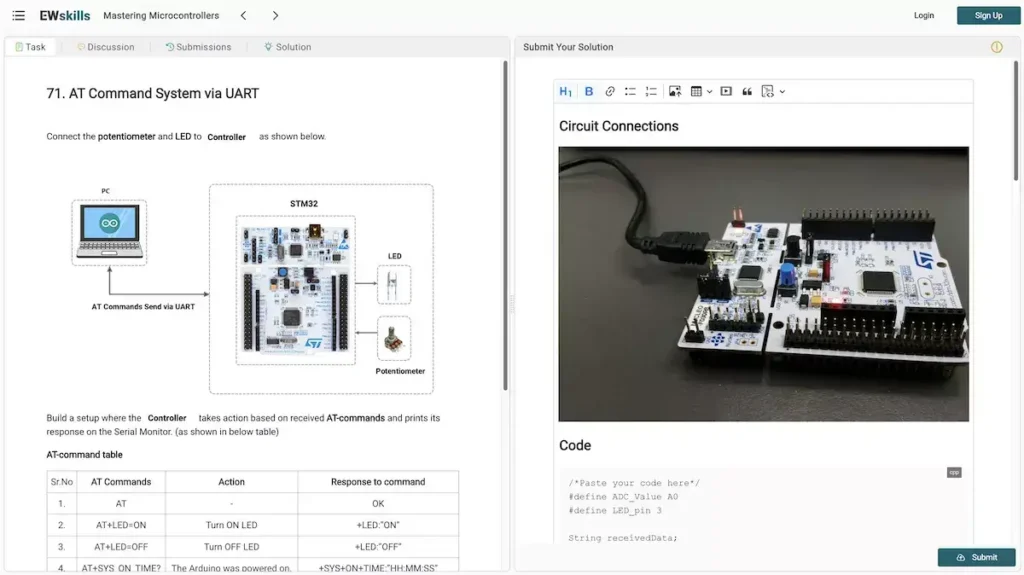
Task: Insert a video embed via toolbar
Action: tap(726, 91)
